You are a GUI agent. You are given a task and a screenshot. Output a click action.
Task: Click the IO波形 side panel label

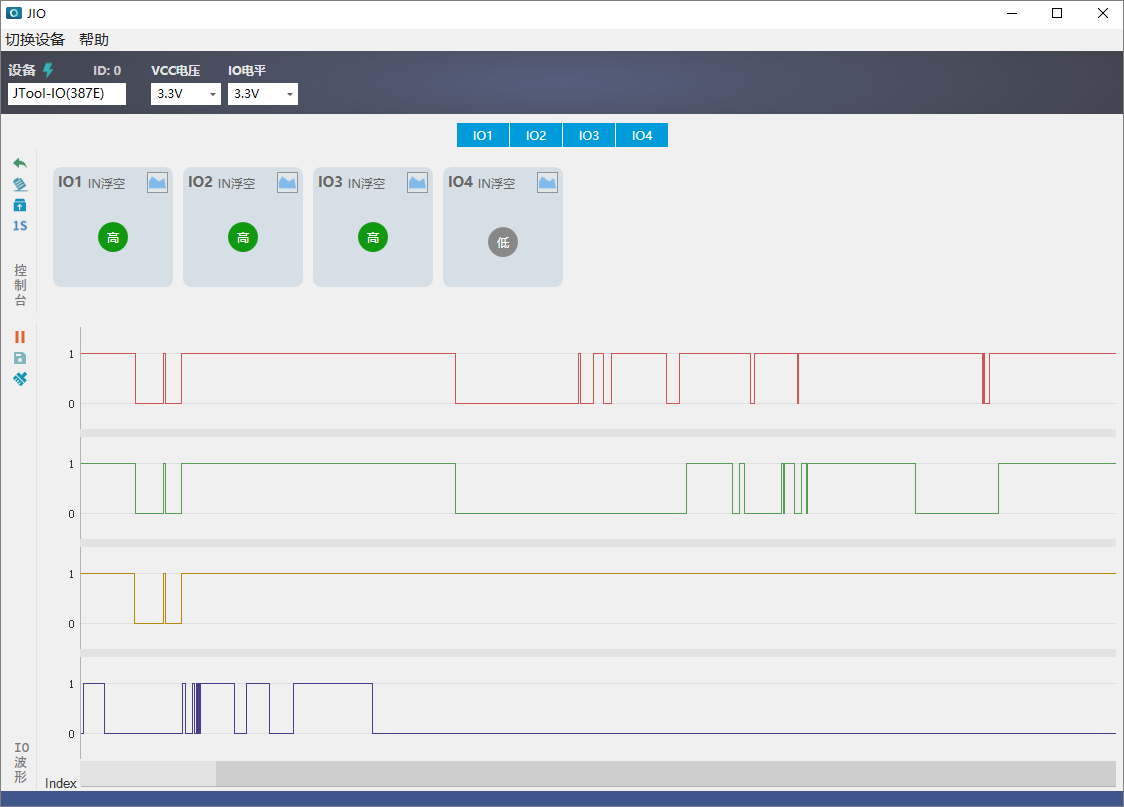pyautogui.click(x=21, y=763)
